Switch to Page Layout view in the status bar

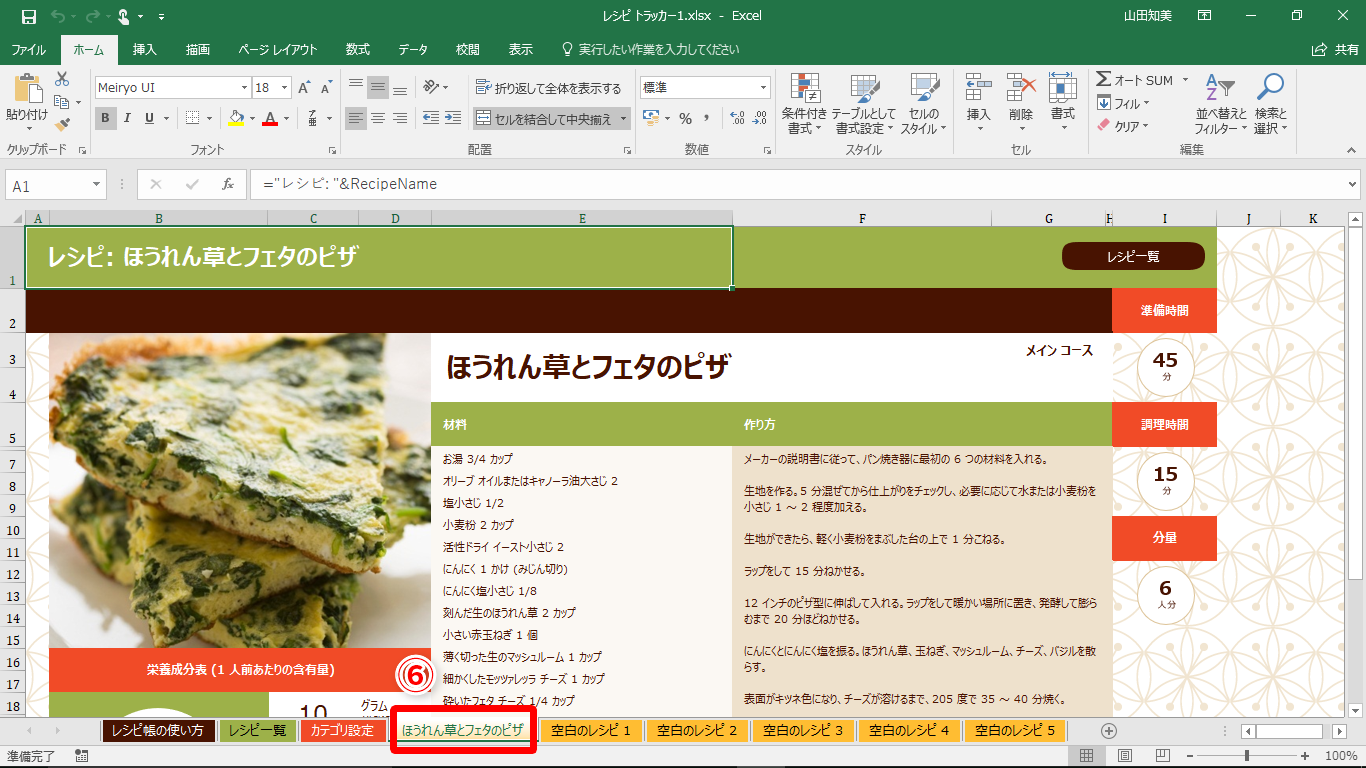pyautogui.click(x=1124, y=756)
